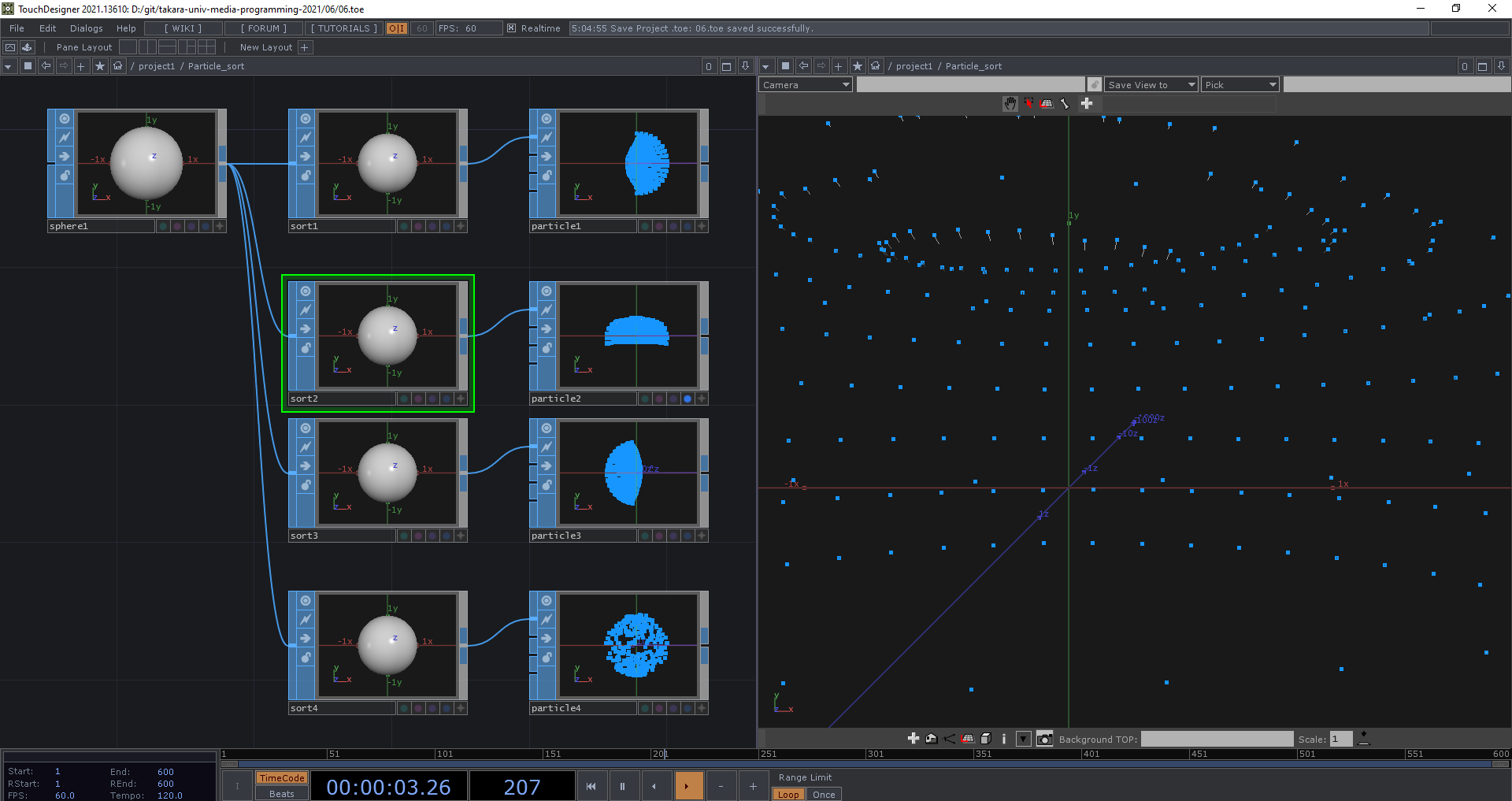Click the camera snapshot icon by Background TOP
This screenshot has width=1512, height=801.
coord(1044,739)
